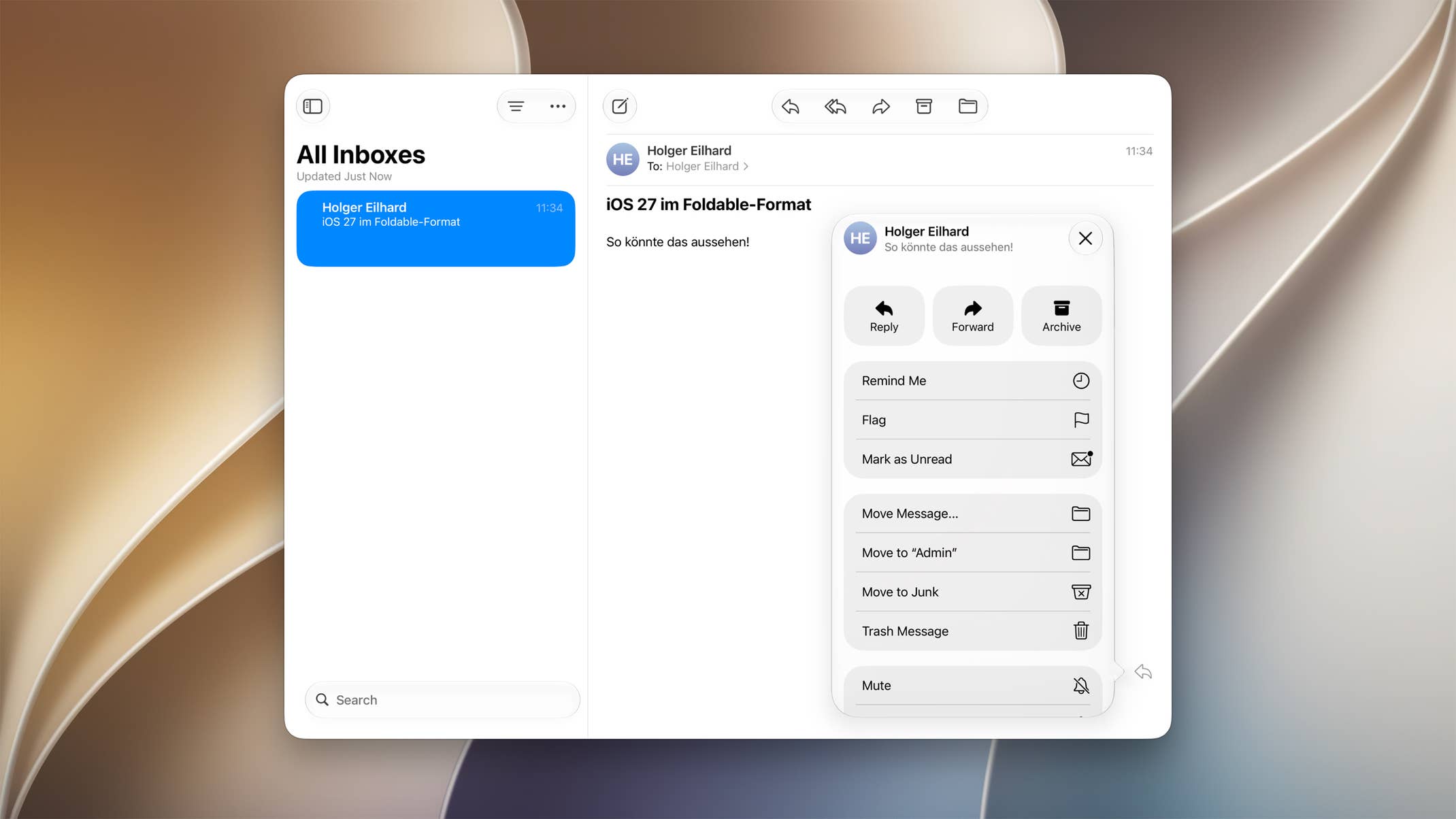Open the three-dot more options menu
This screenshot has width=1456, height=819.
(x=557, y=106)
